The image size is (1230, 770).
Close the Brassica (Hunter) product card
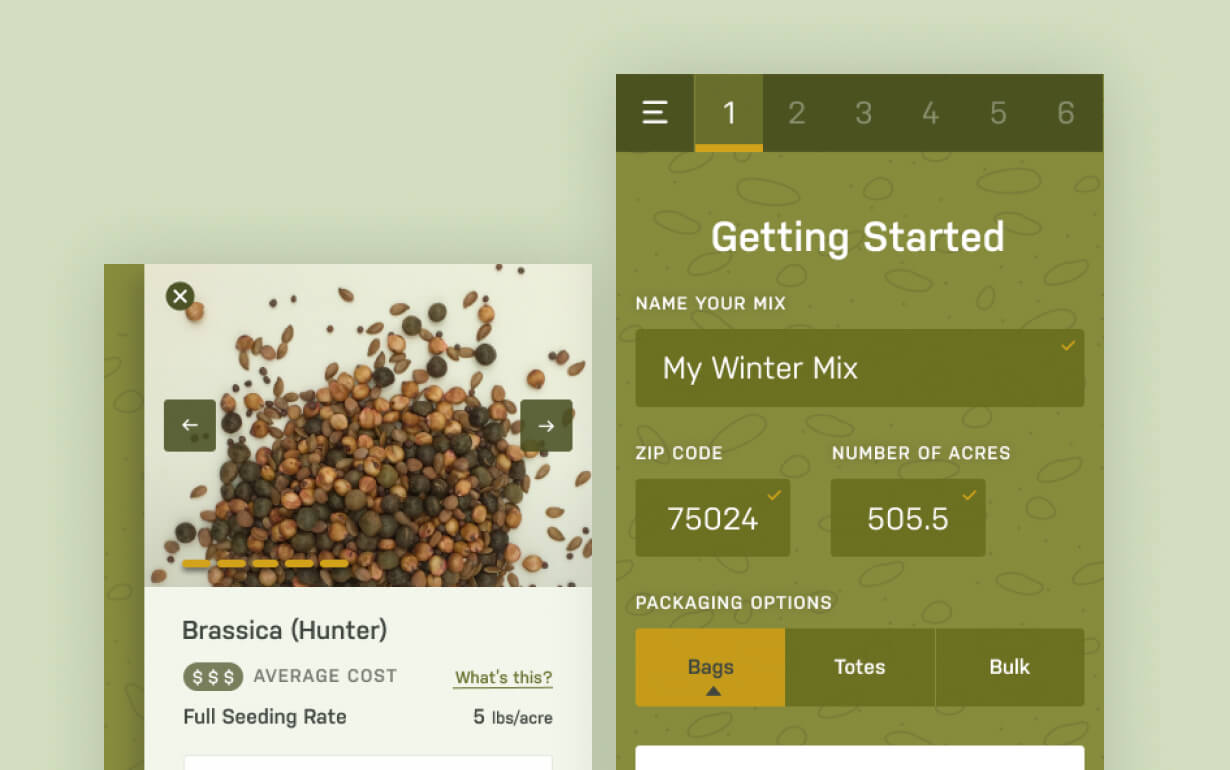click(180, 296)
